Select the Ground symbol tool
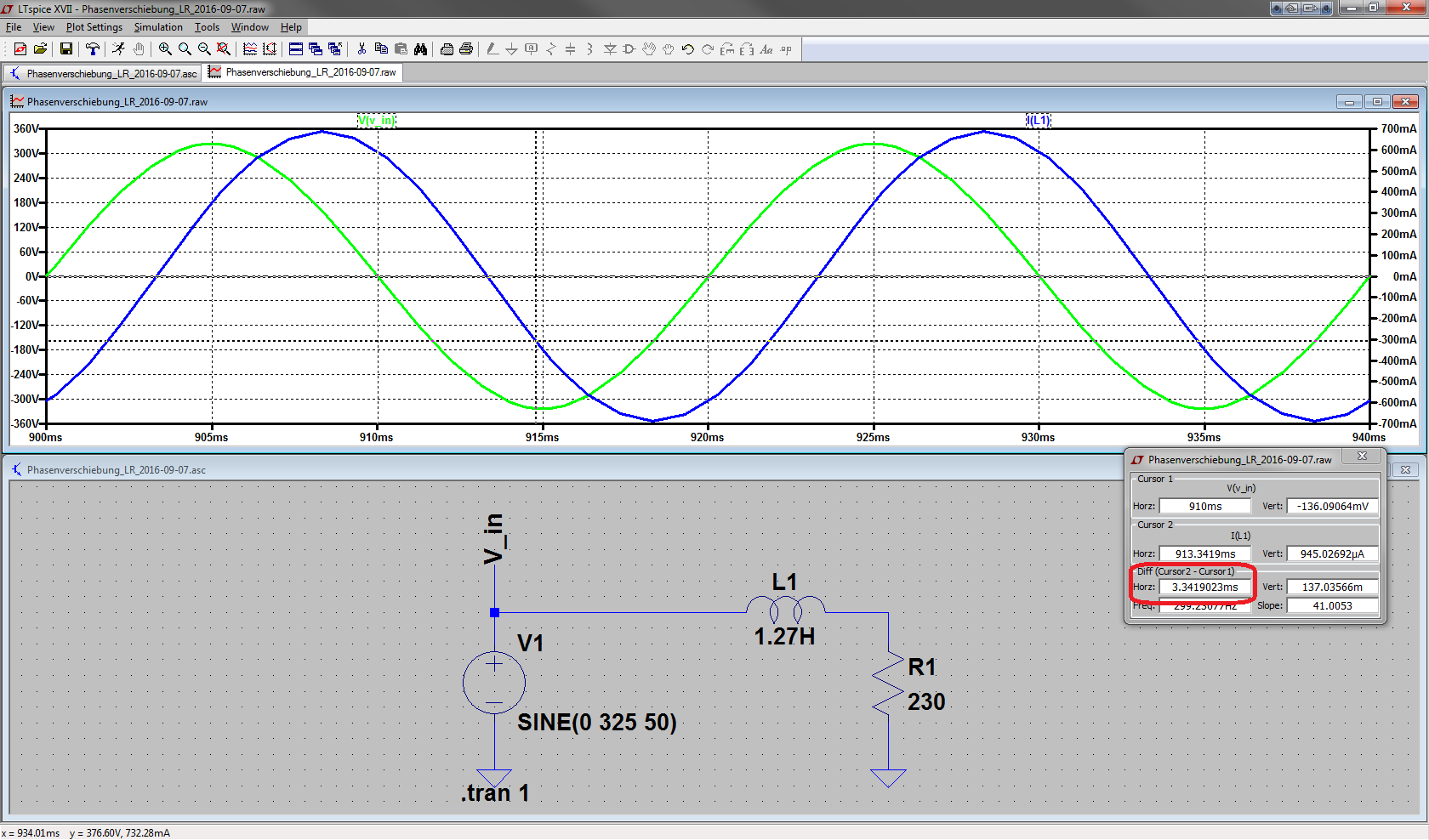1429x840 pixels. tap(512, 49)
